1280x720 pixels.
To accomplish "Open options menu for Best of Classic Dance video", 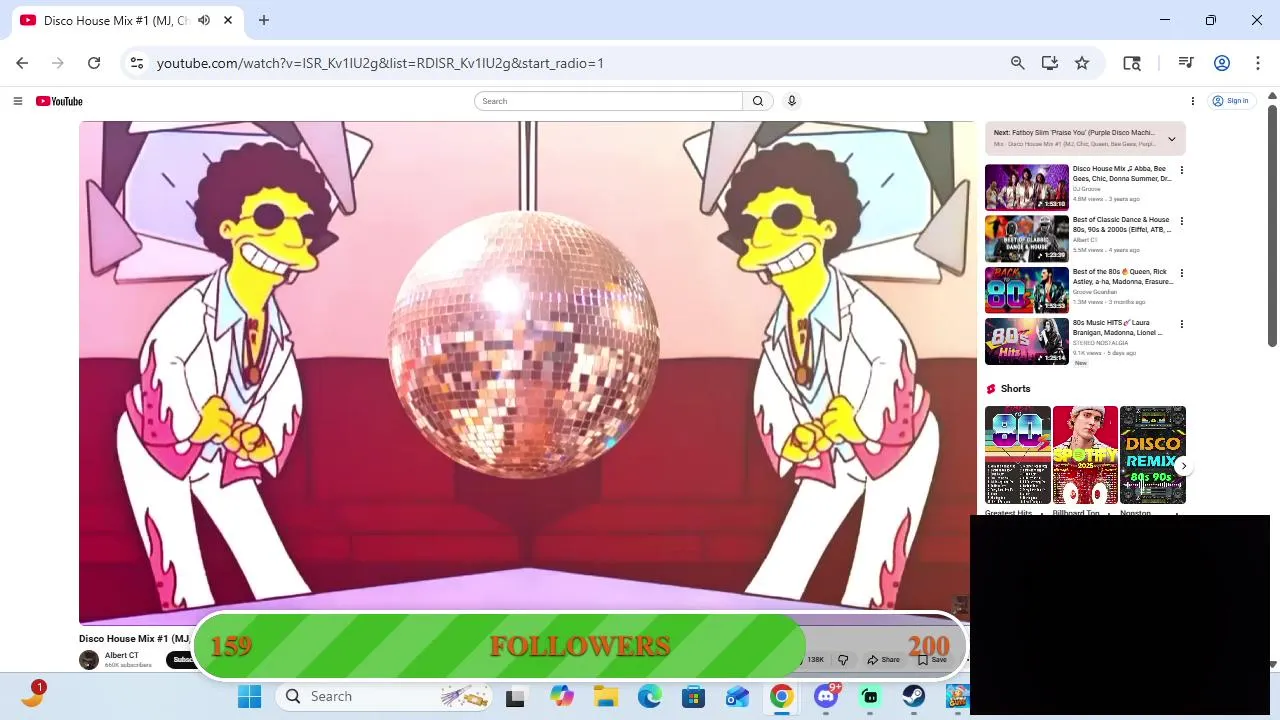I will (x=1181, y=221).
